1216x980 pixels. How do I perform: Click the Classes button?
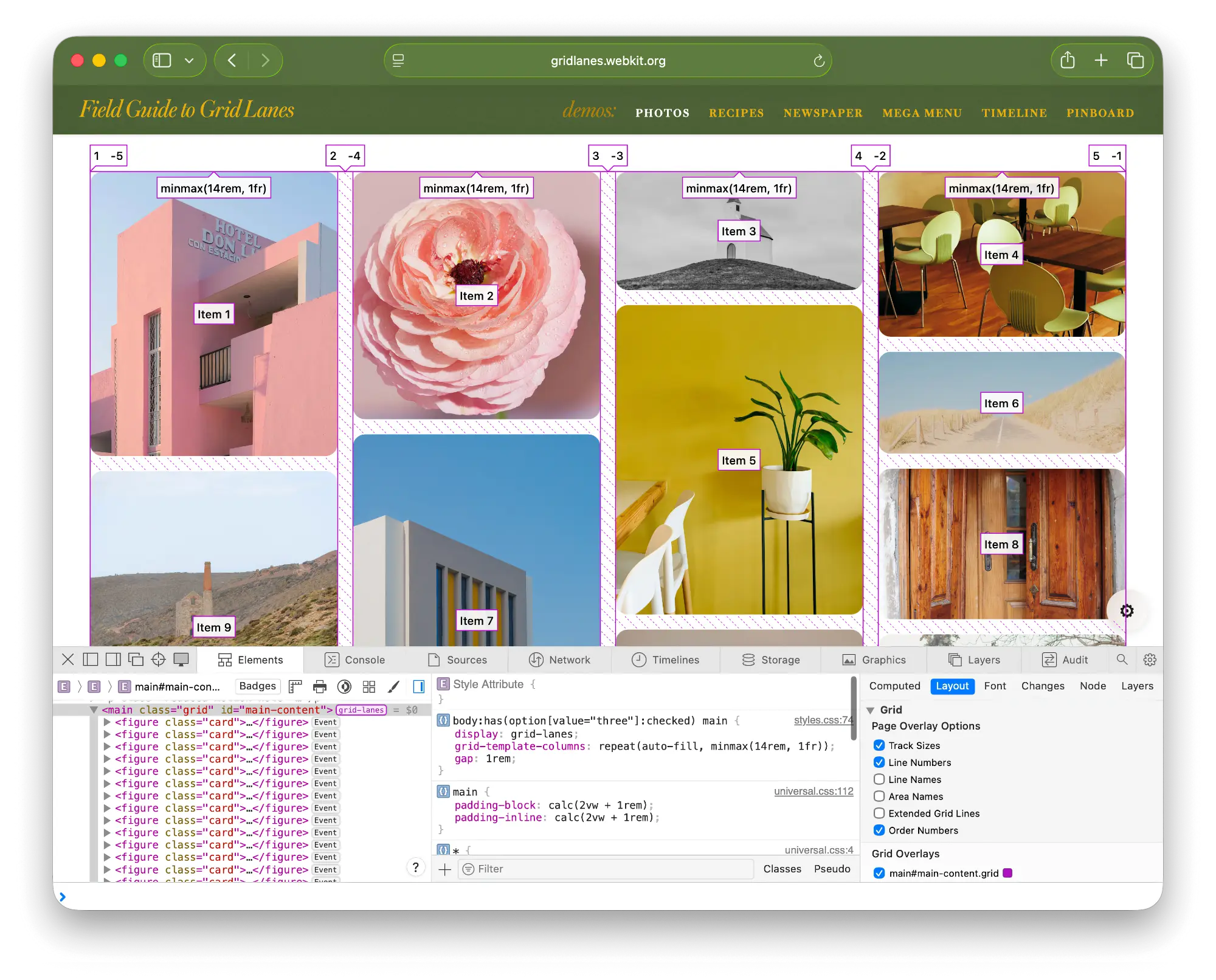[782, 869]
